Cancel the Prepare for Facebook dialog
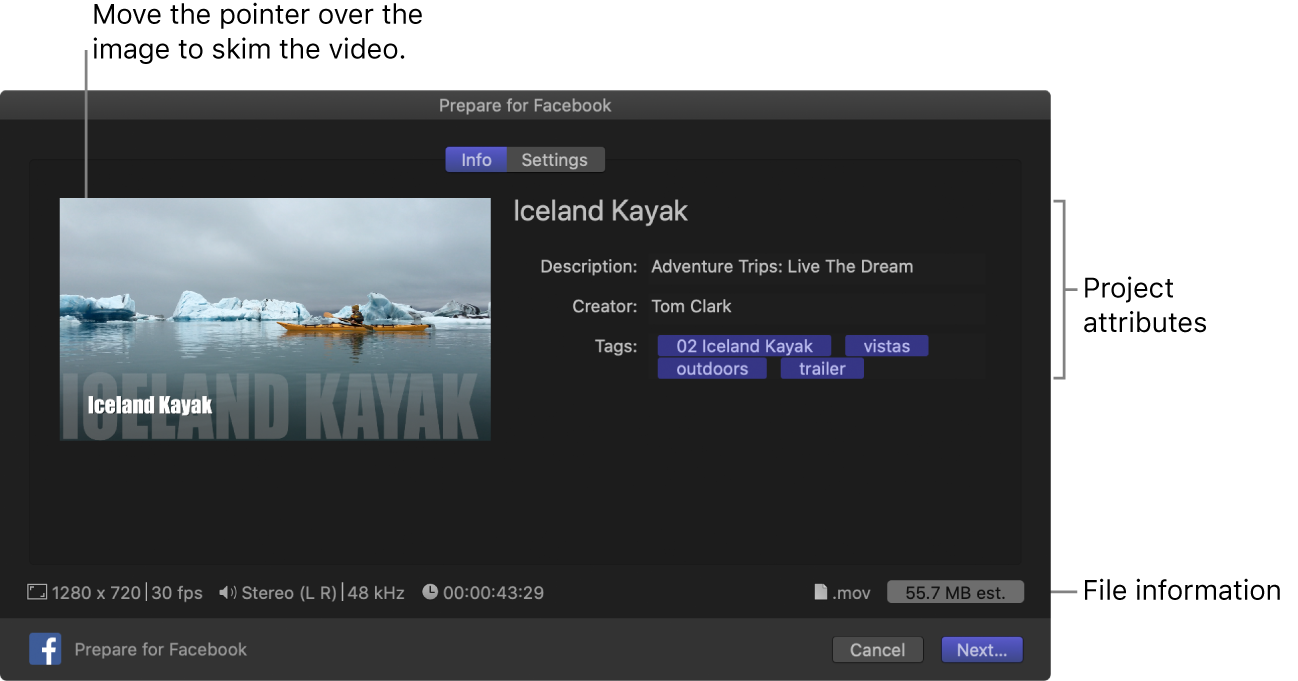 pos(877,650)
